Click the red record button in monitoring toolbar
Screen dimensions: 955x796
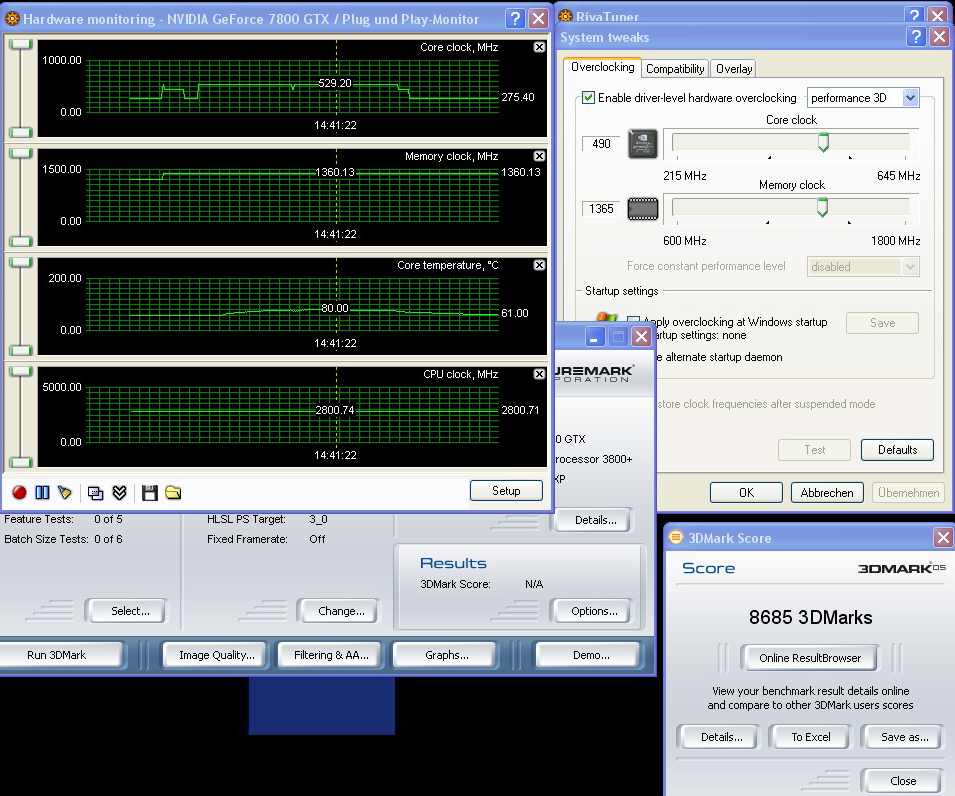coord(19,492)
